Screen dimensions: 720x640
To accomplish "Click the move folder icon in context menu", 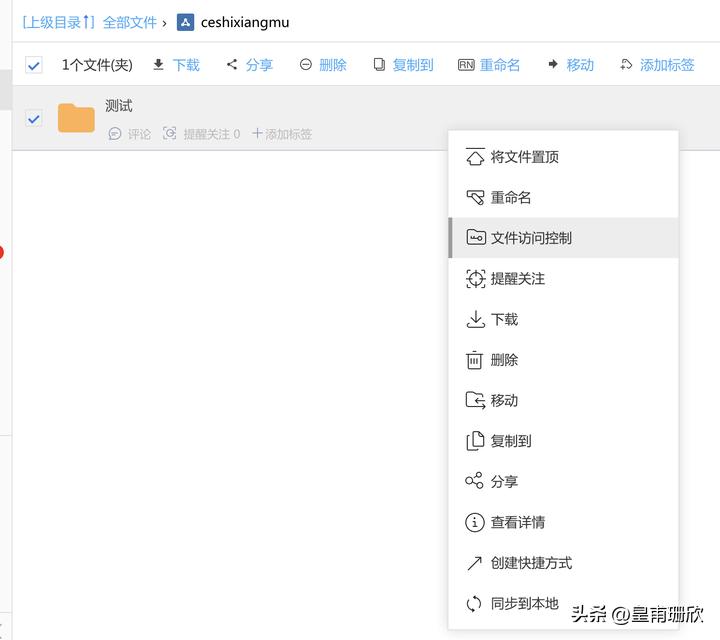I will 475,400.
